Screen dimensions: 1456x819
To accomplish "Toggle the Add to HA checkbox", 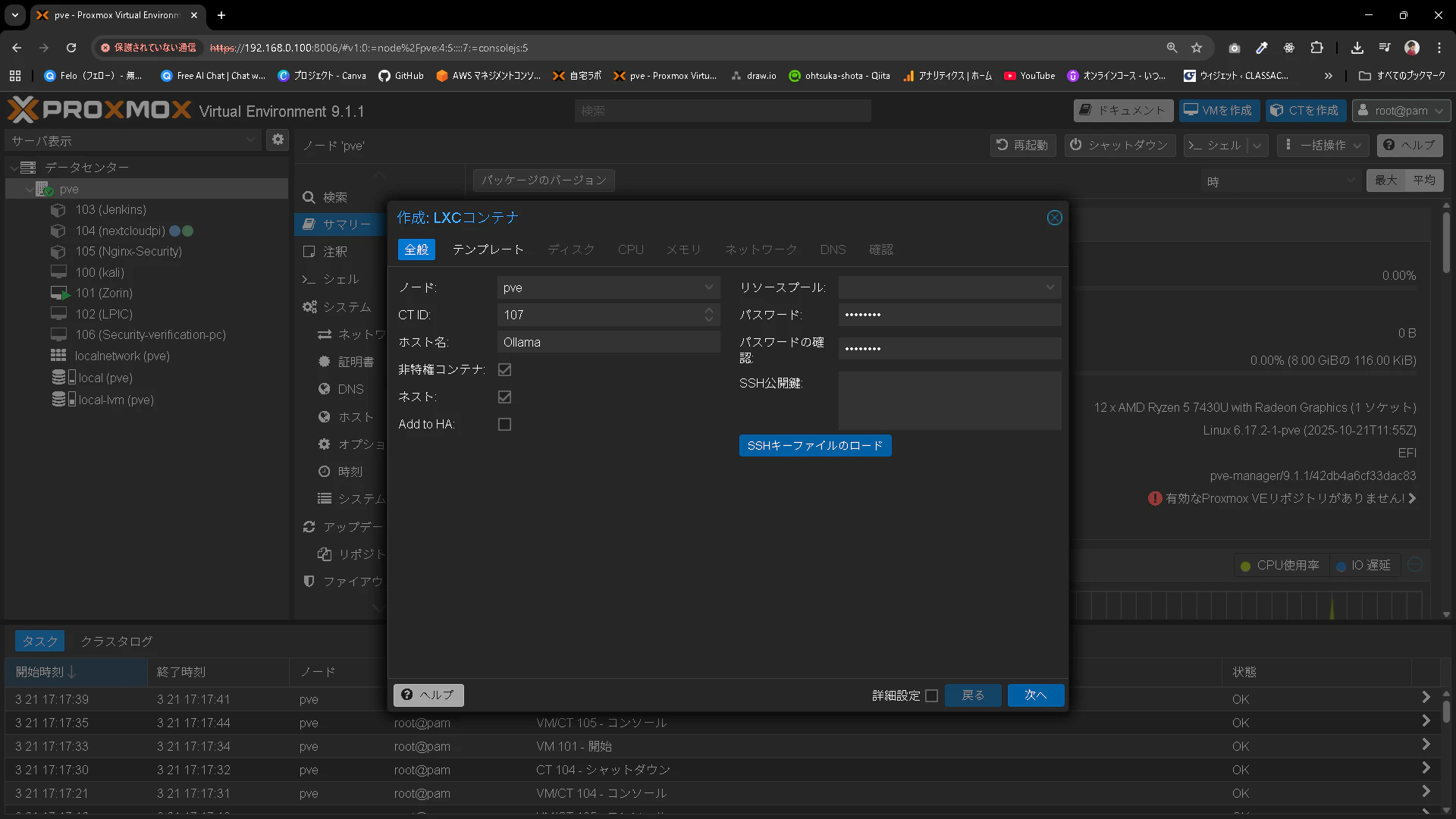I will pos(504,424).
